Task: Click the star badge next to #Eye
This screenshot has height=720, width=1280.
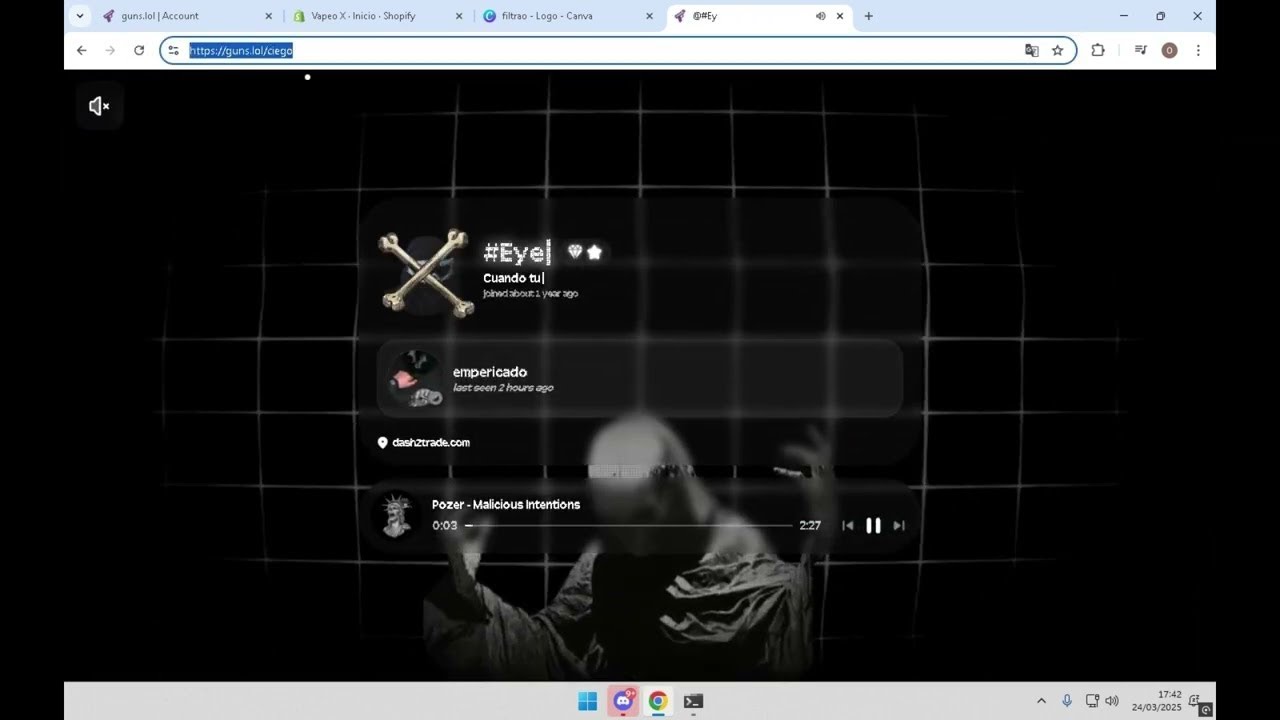Action: [595, 252]
